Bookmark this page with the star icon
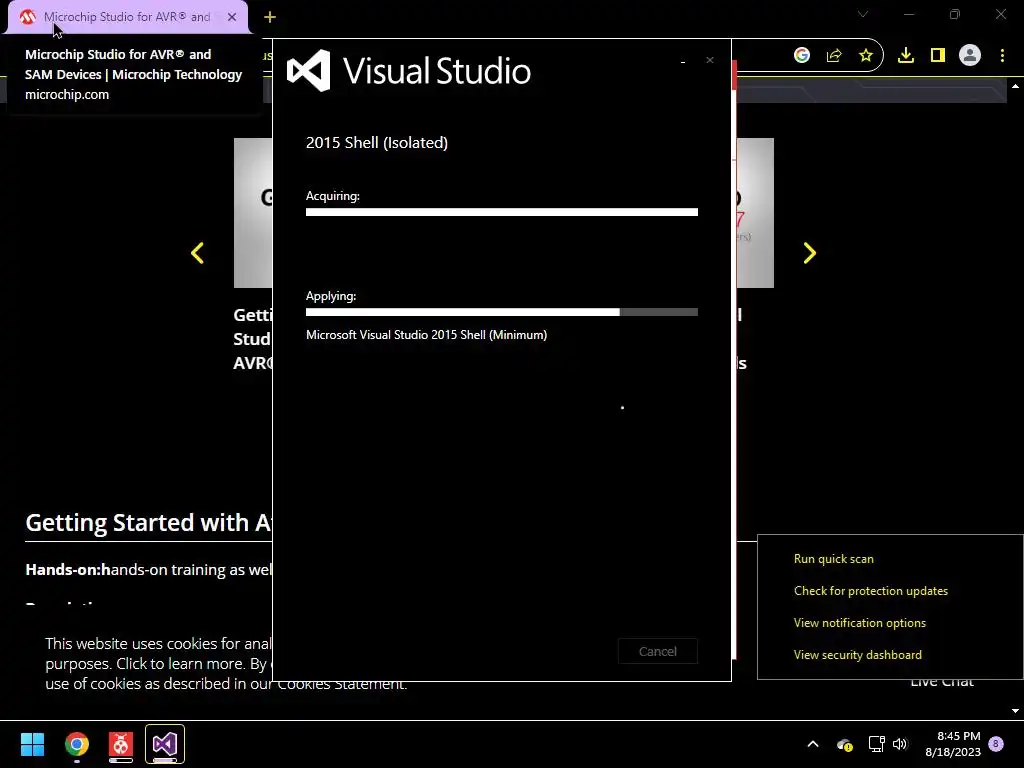The width and height of the screenshot is (1024, 768). coord(866,56)
